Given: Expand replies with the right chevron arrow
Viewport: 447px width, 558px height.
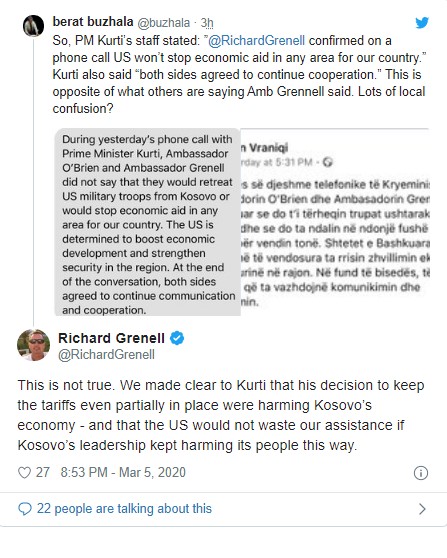Looking at the screenshot, I should 422,509.
